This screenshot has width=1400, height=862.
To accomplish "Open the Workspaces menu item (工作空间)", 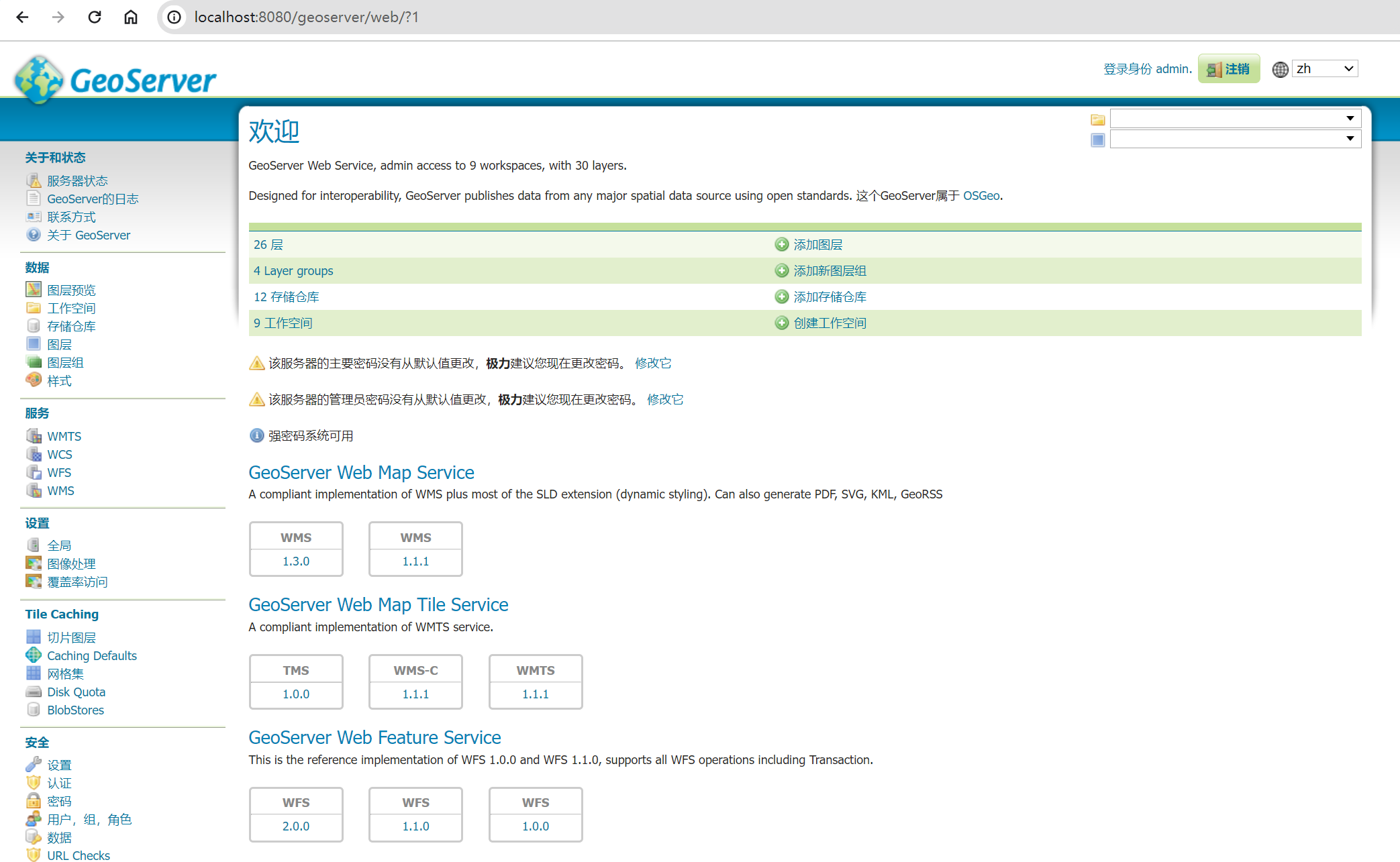I will pos(71,308).
